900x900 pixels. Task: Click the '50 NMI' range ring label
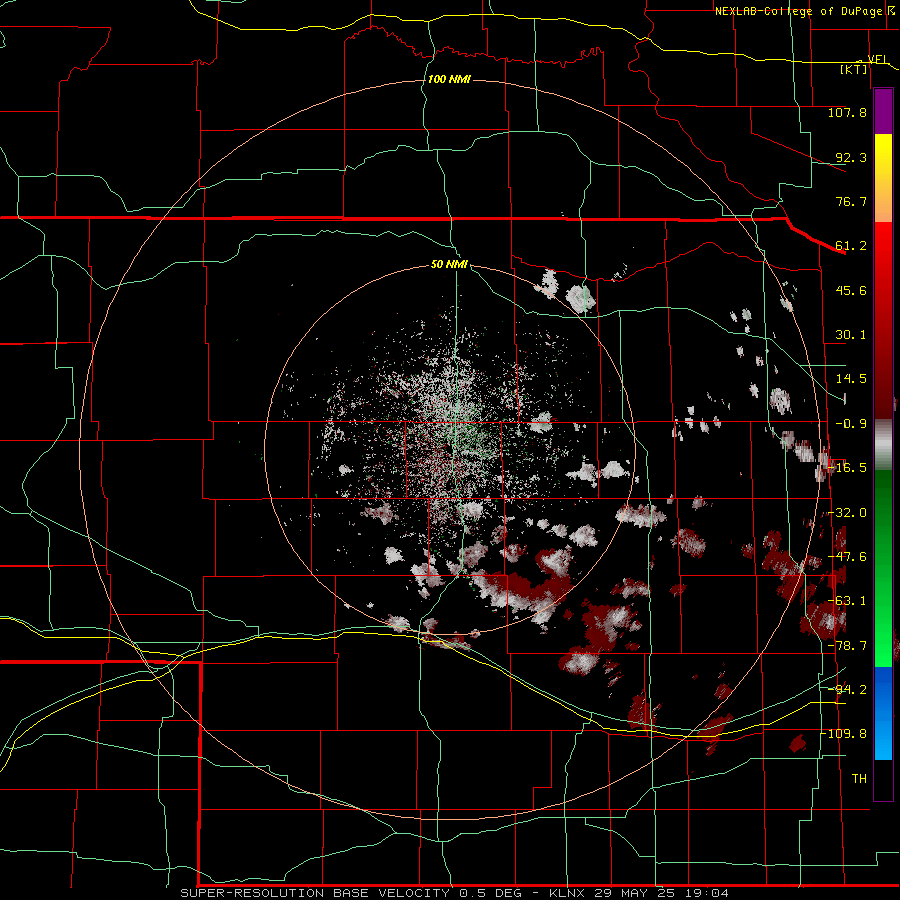tap(449, 264)
